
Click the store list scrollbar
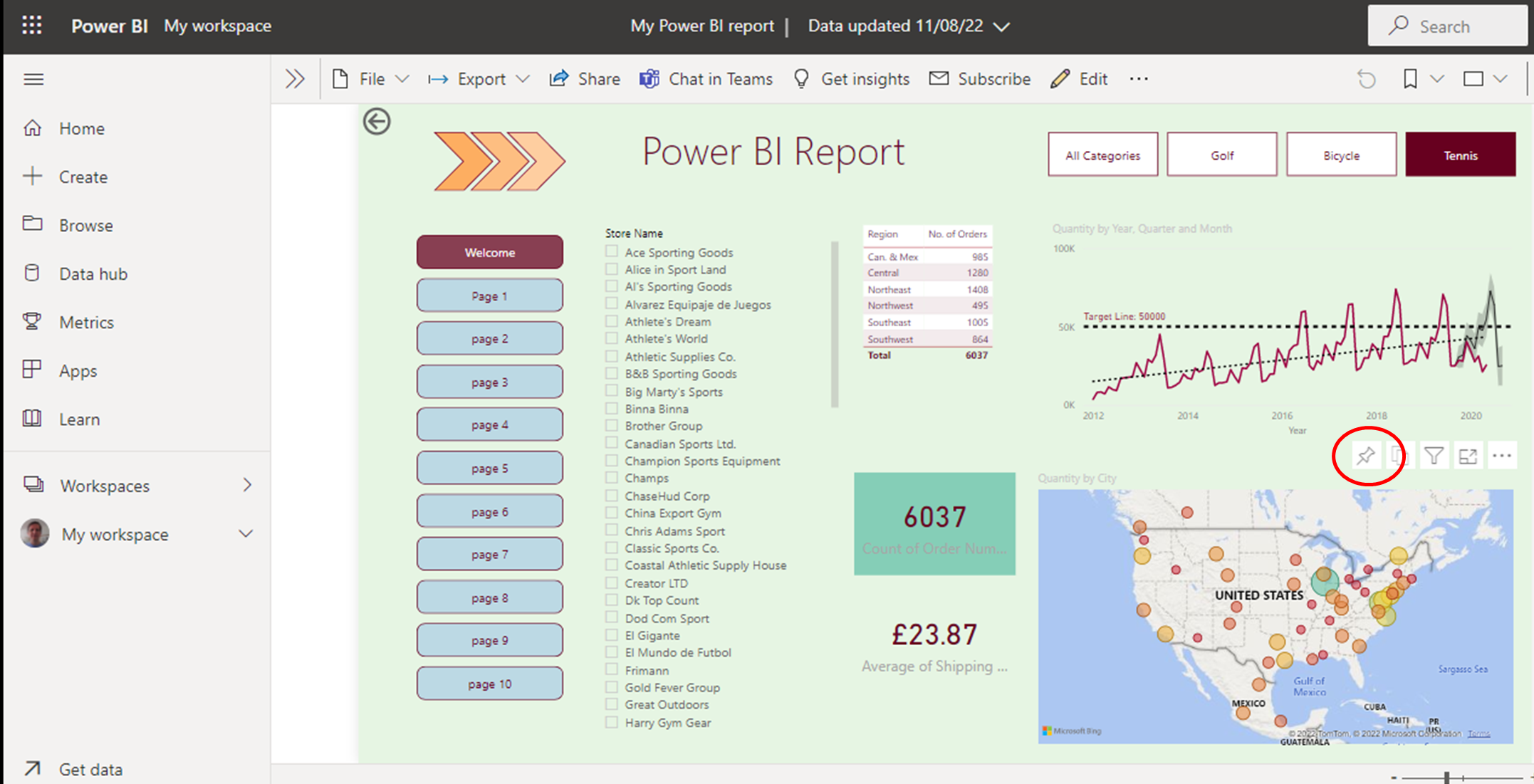pos(835,324)
